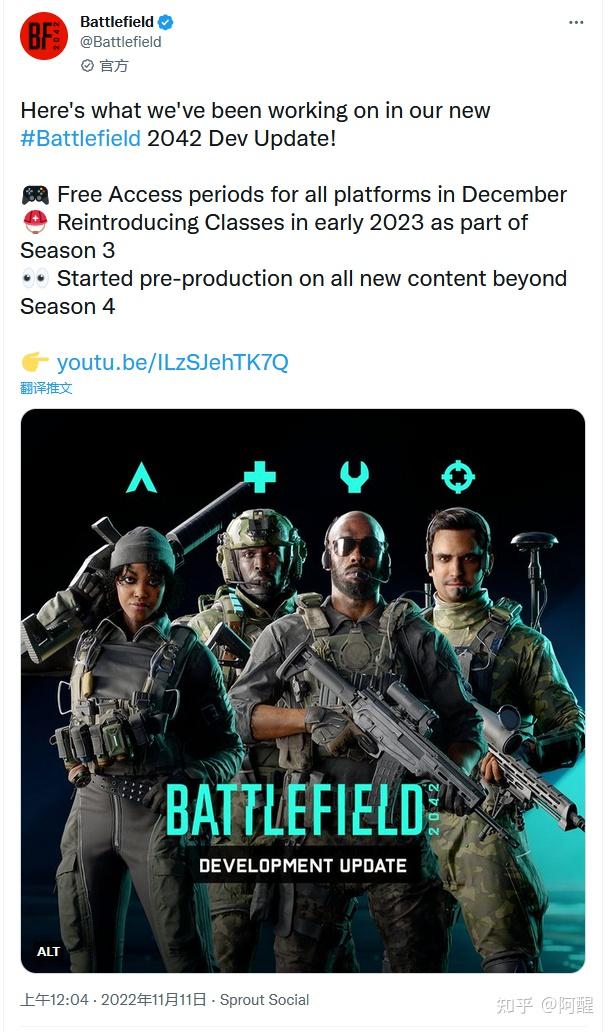The height and width of the screenshot is (1032, 609).
Task: Click the Support class plus icon in image
Action: (259, 477)
